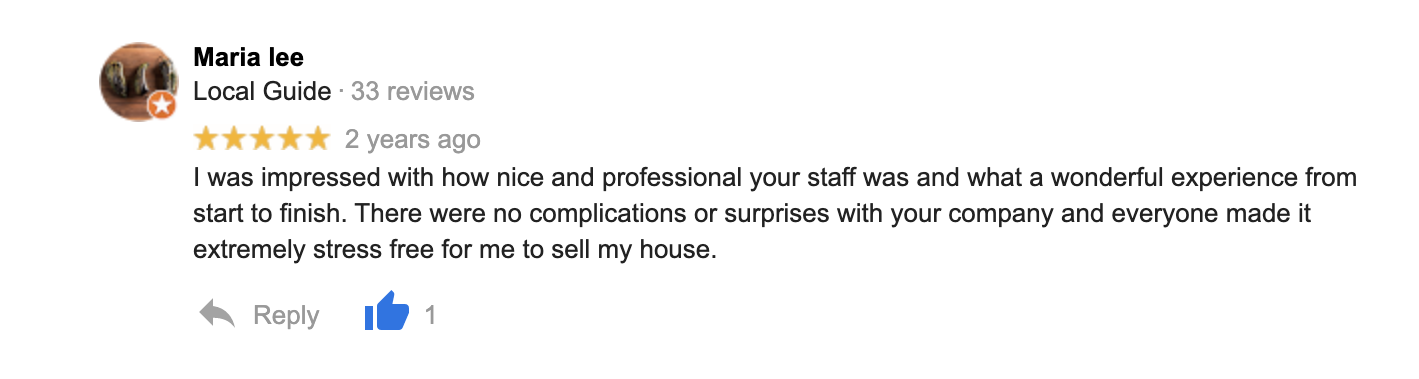Open the reviewer name Maria lee
This screenshot has width=1419, height=379.
coord(249,57)
